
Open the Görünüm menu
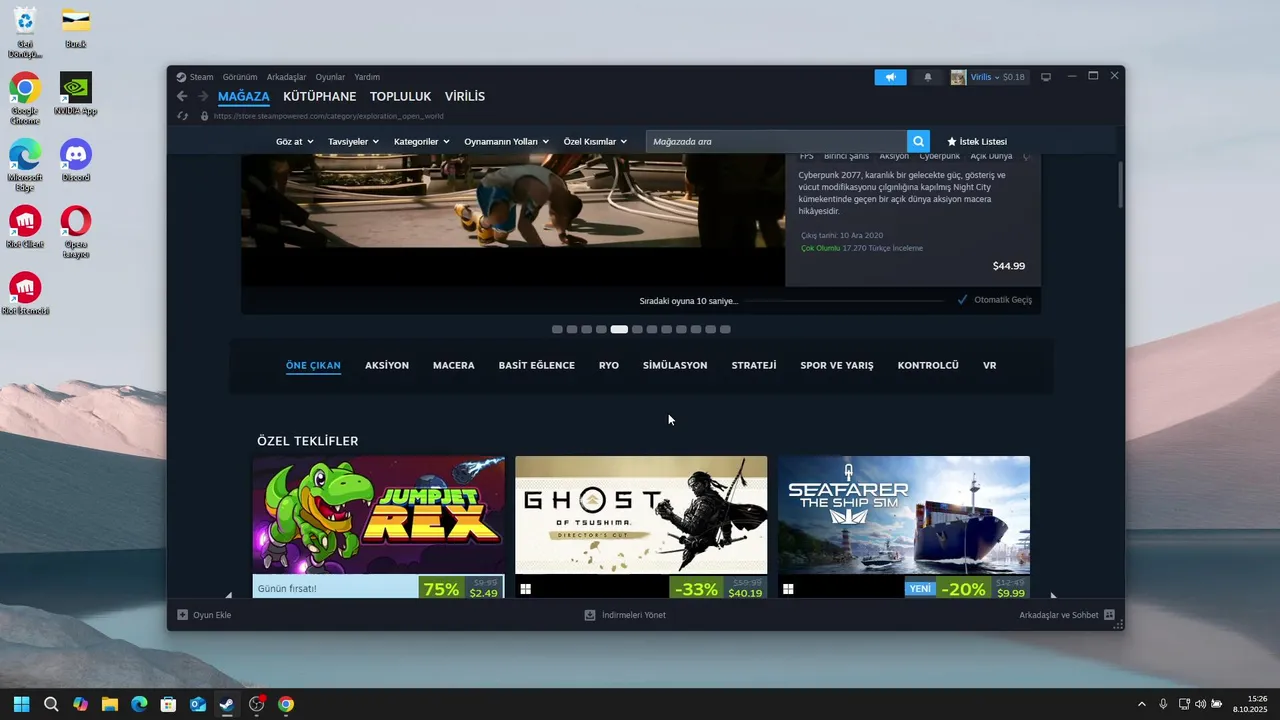click(240, 77)
